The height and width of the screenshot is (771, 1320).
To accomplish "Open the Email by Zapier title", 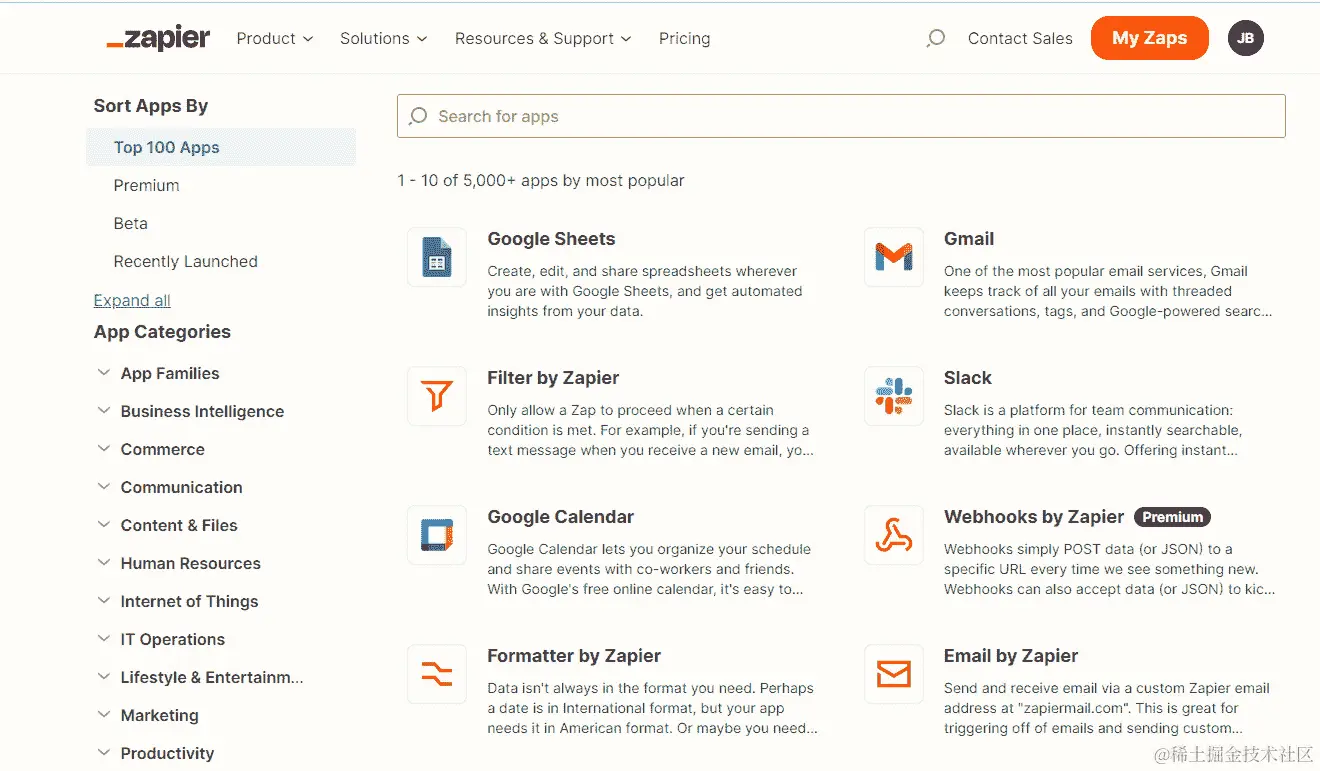I will [1011, 656].
